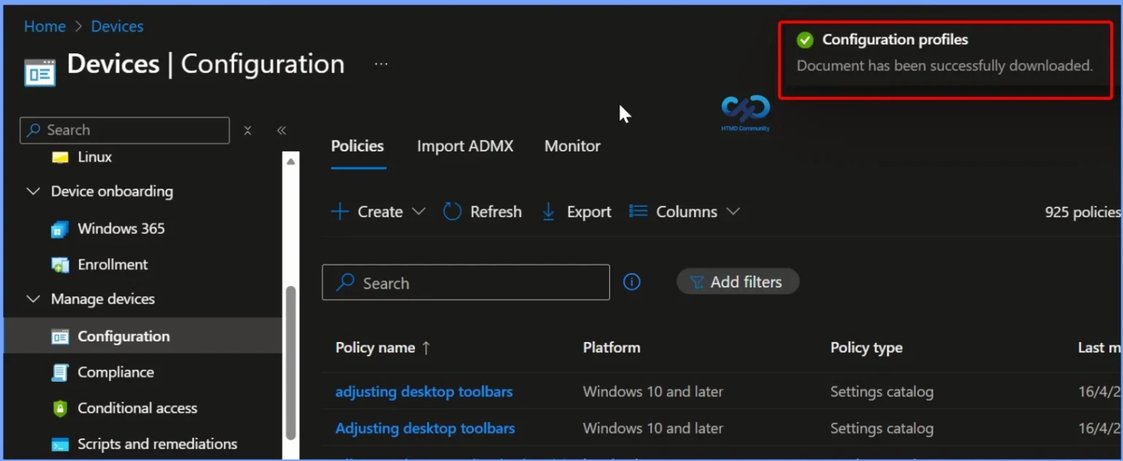Click Add filters button

[x=738, y=282]
